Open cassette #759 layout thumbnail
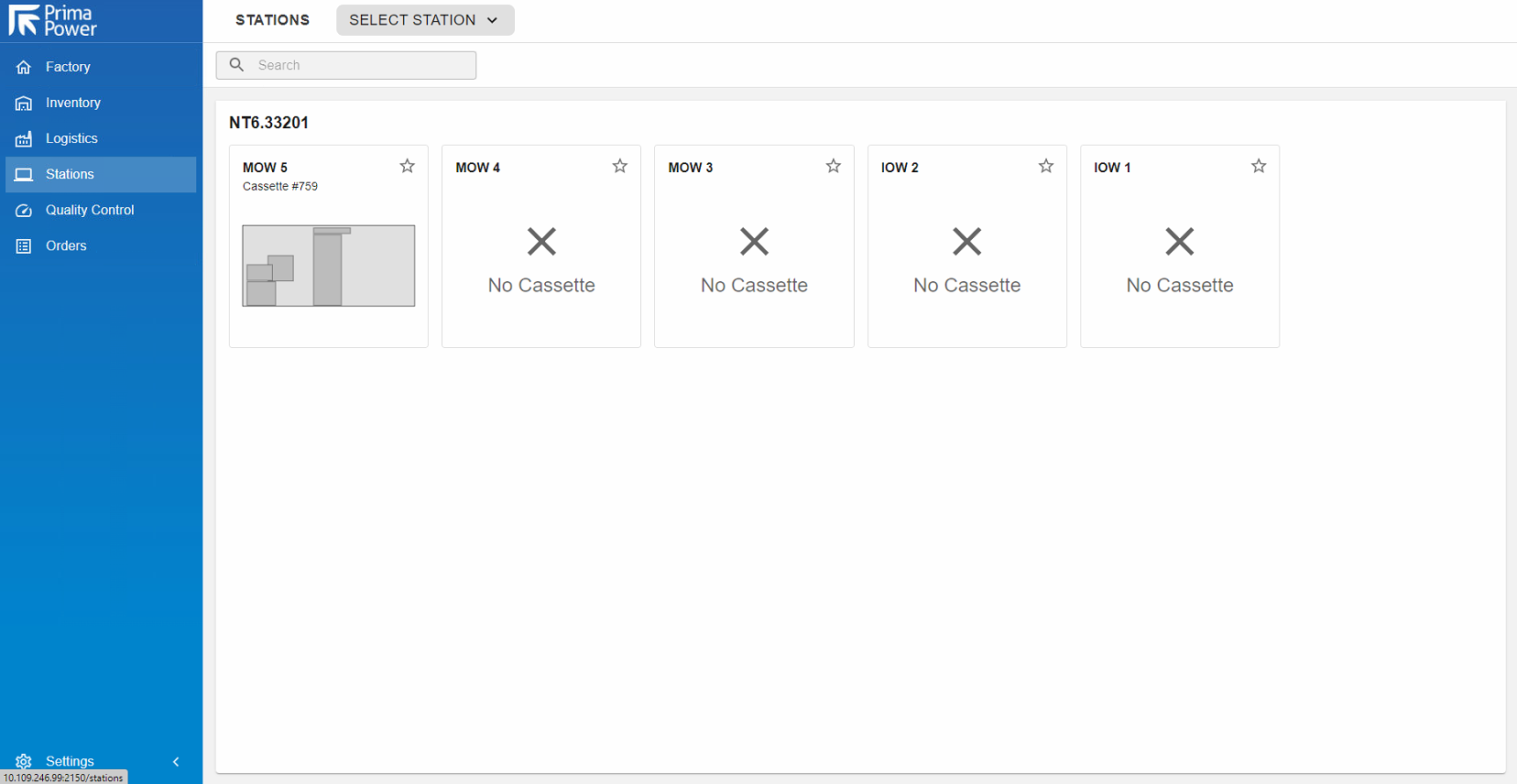The image size is (1517, 784). coord(328,266)
